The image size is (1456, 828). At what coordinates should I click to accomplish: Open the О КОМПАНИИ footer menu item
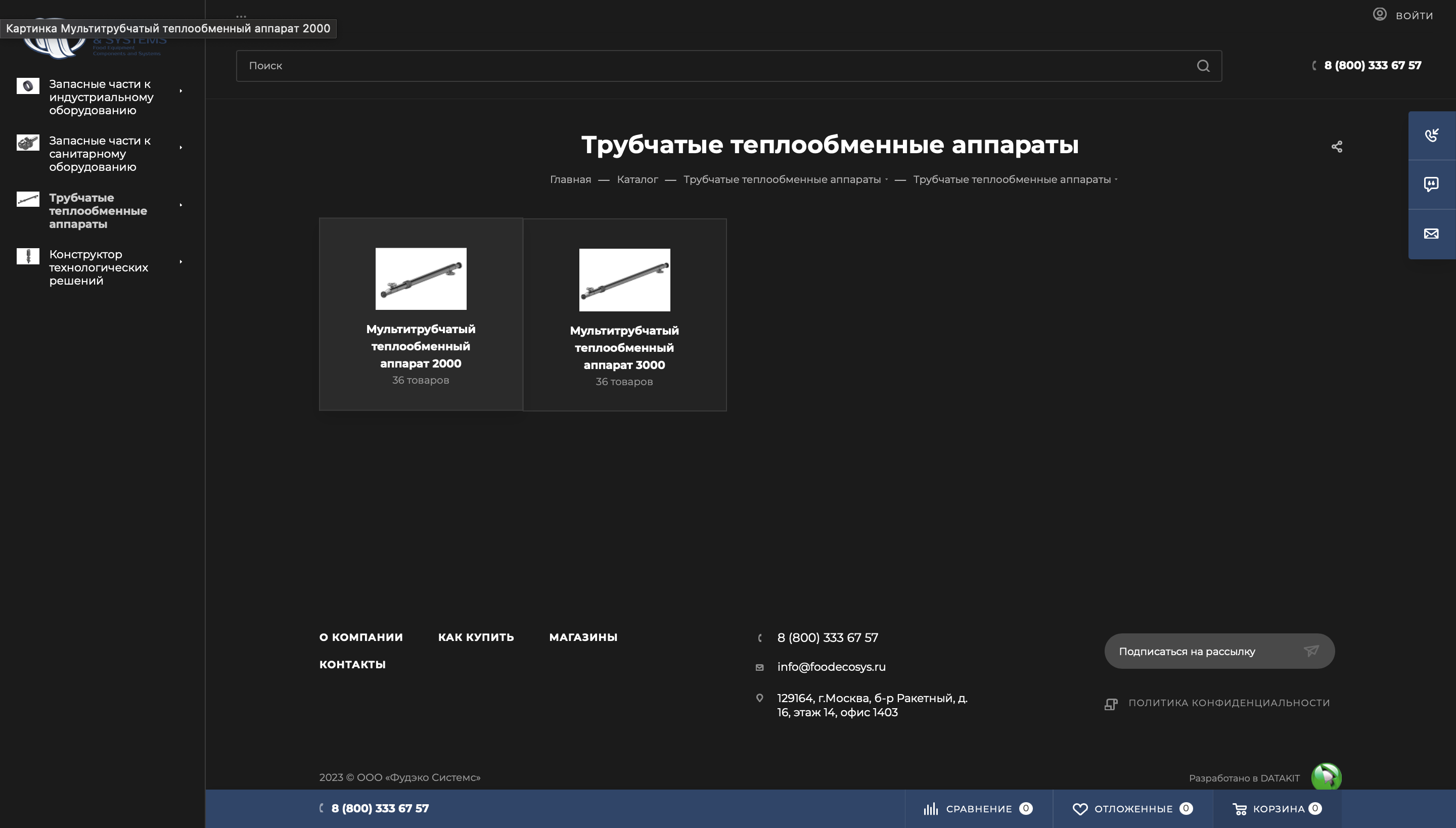(360, 637)
